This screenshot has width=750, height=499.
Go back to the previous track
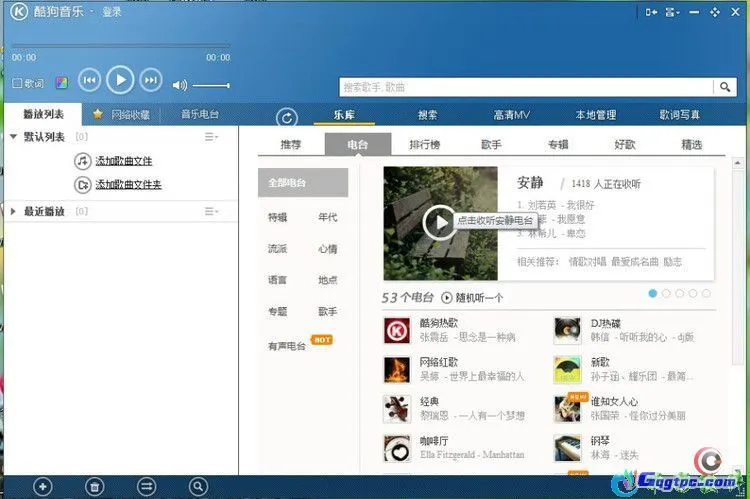tap(89, 80)
